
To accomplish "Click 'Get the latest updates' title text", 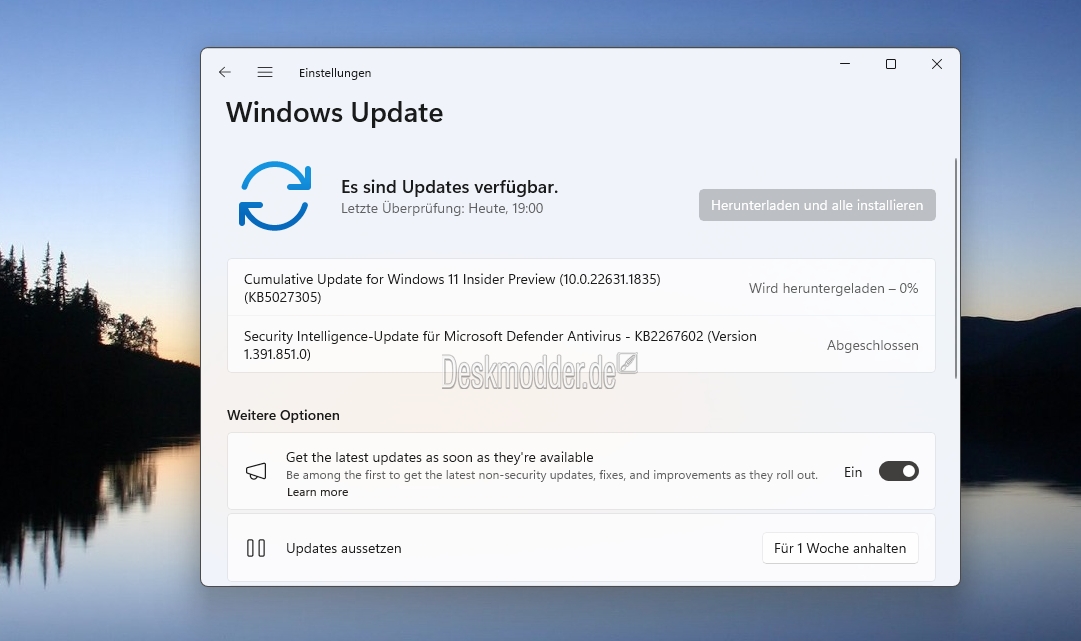I will (440, 458).
